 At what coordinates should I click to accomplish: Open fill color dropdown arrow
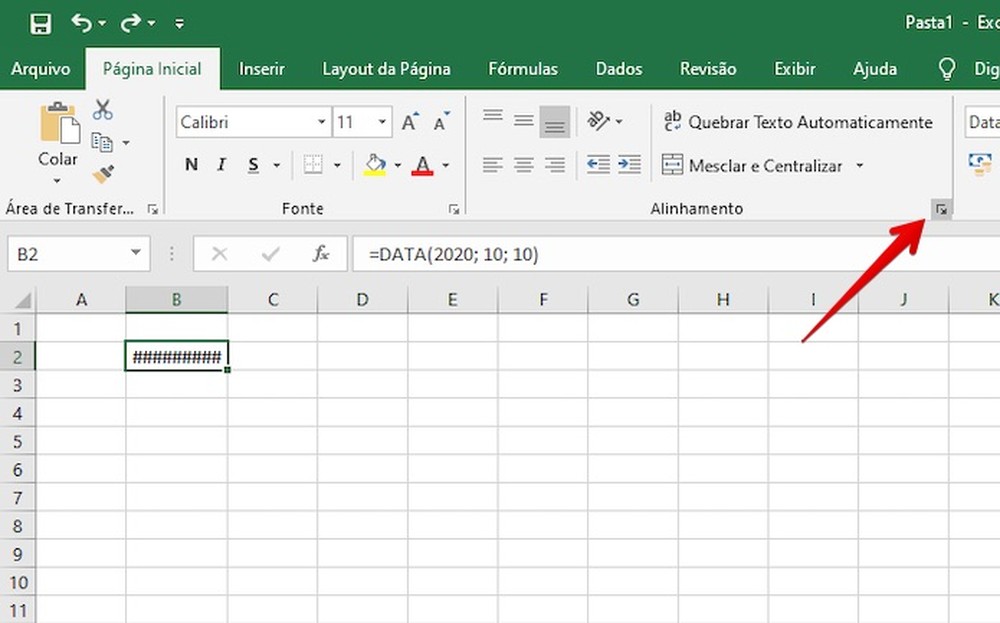pos(397,166)
